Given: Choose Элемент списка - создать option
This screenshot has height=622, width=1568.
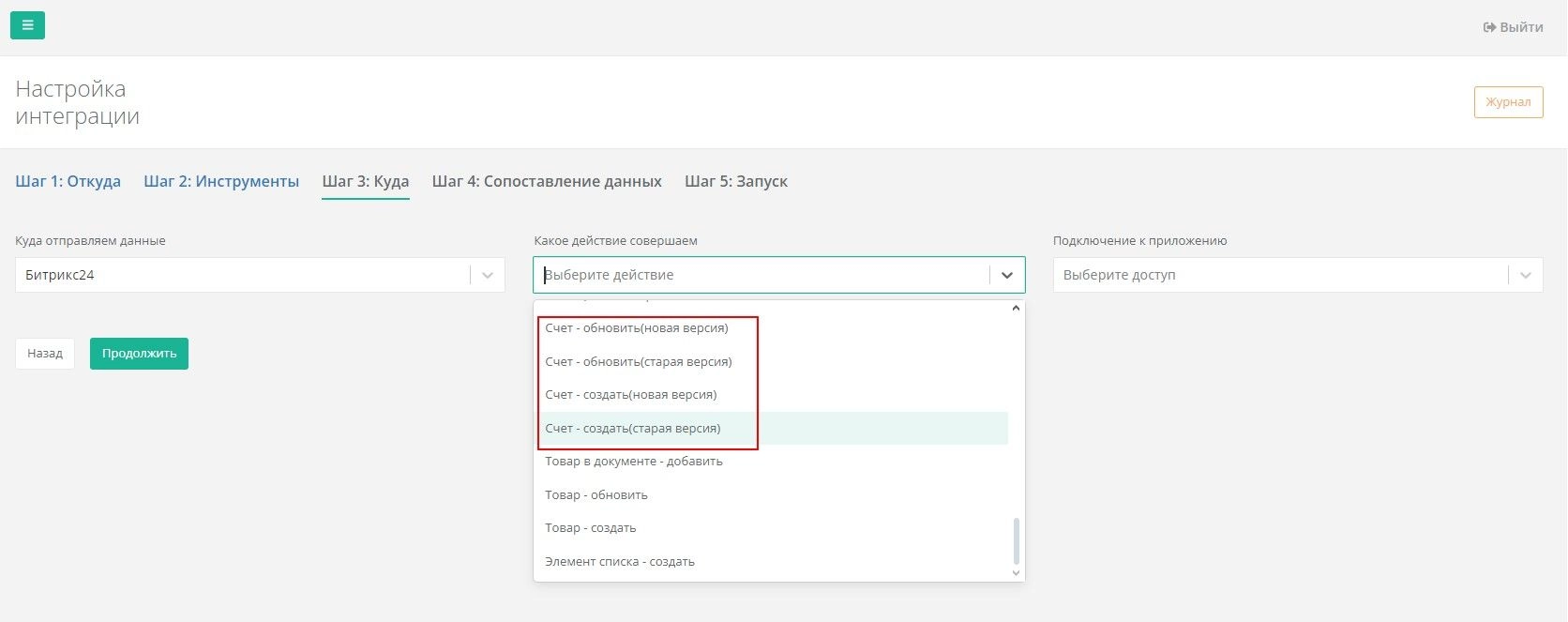Looking at the screenshot, I should pos(620,562).
